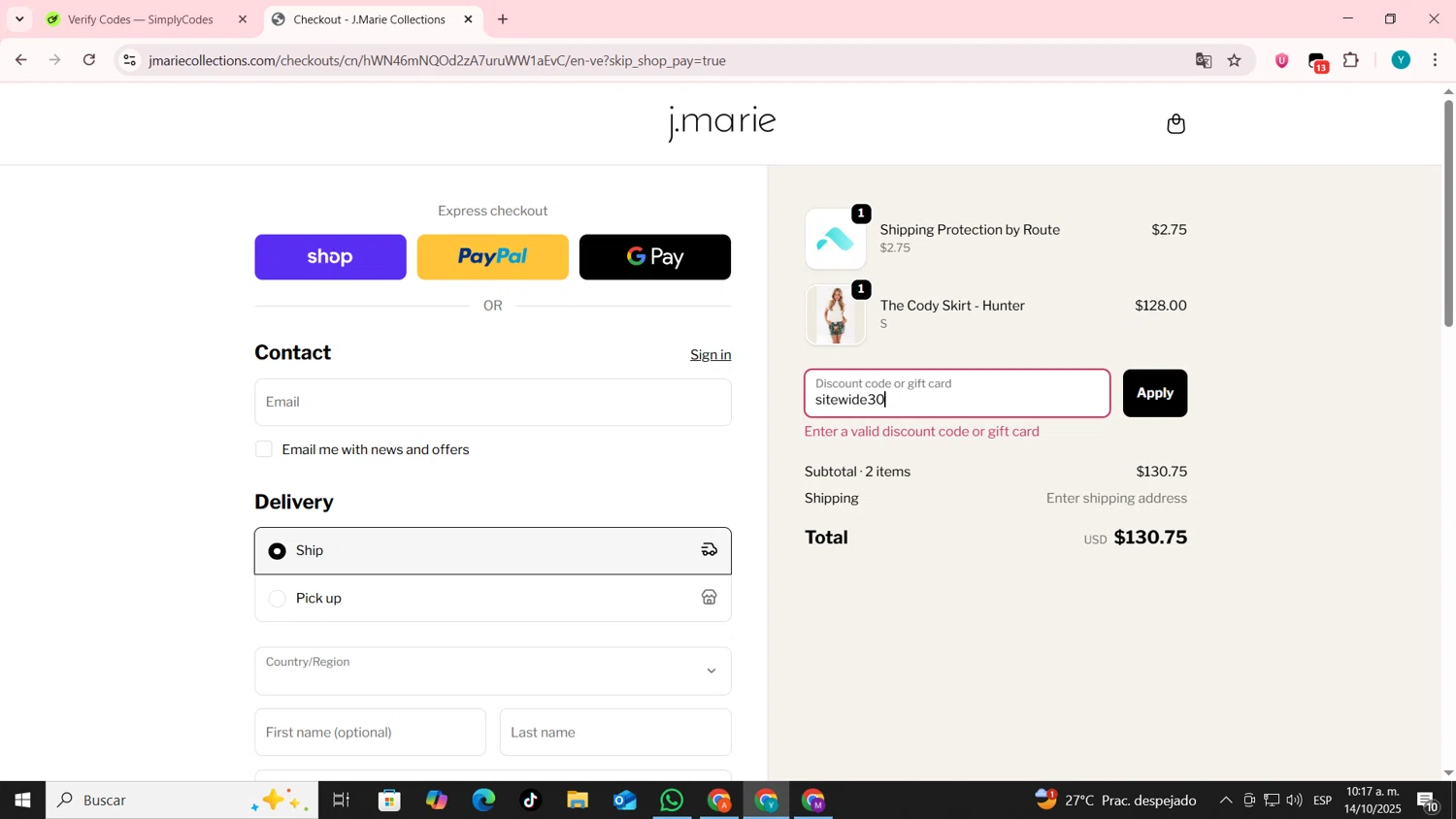Open Task View on the taskbar

click(341, 801)
